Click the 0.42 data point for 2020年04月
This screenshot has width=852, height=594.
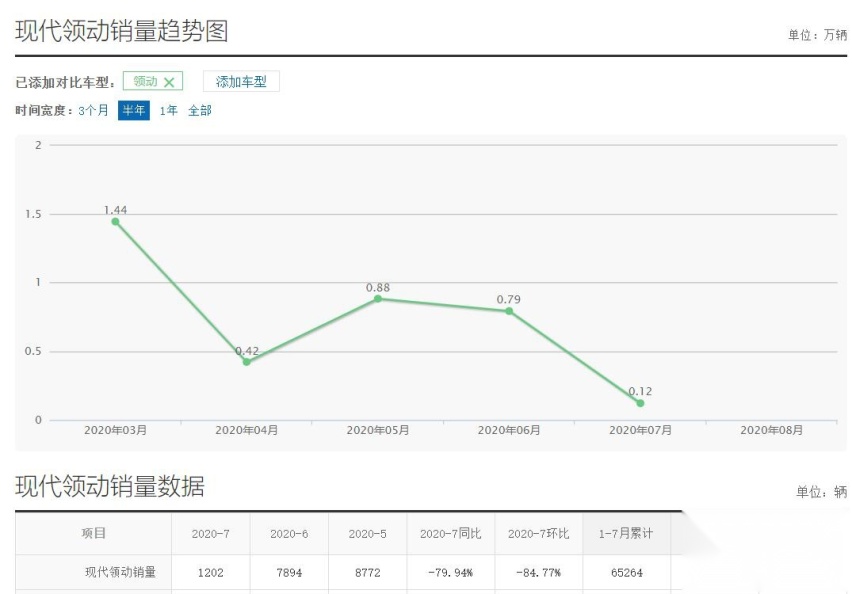(247, 362)
